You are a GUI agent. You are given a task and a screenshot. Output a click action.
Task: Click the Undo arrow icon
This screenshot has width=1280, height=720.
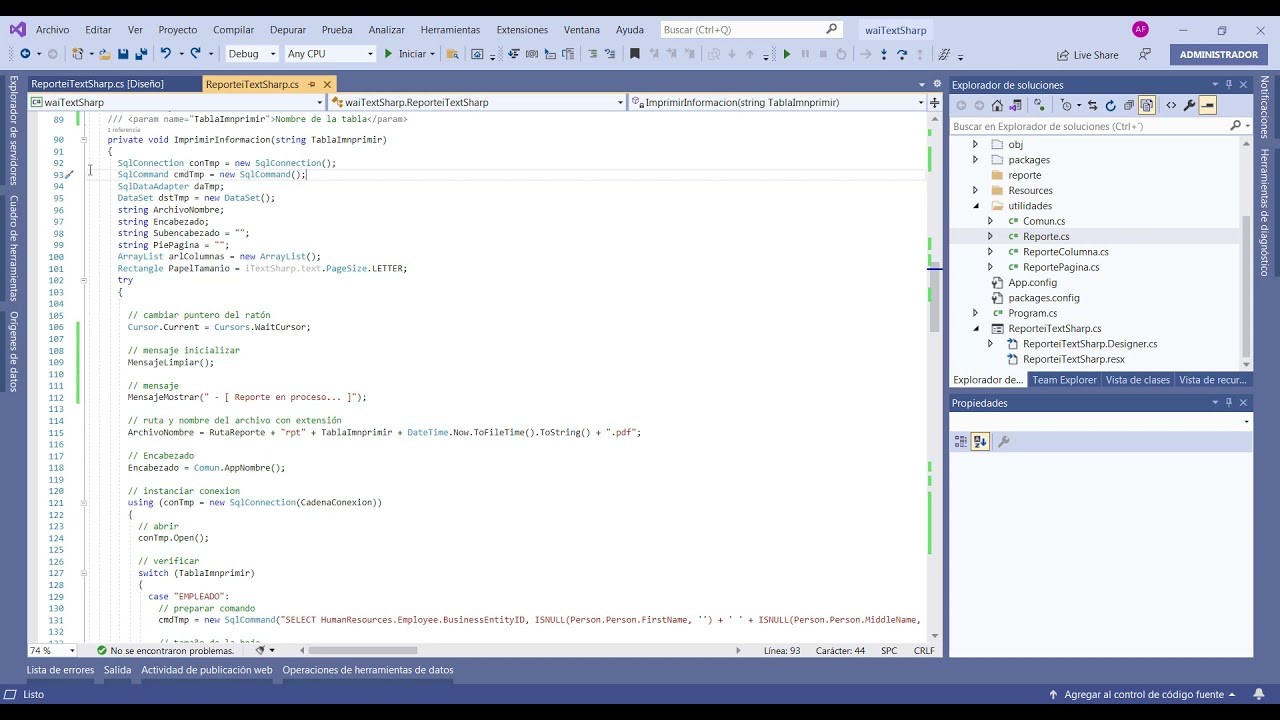[166, 54]
